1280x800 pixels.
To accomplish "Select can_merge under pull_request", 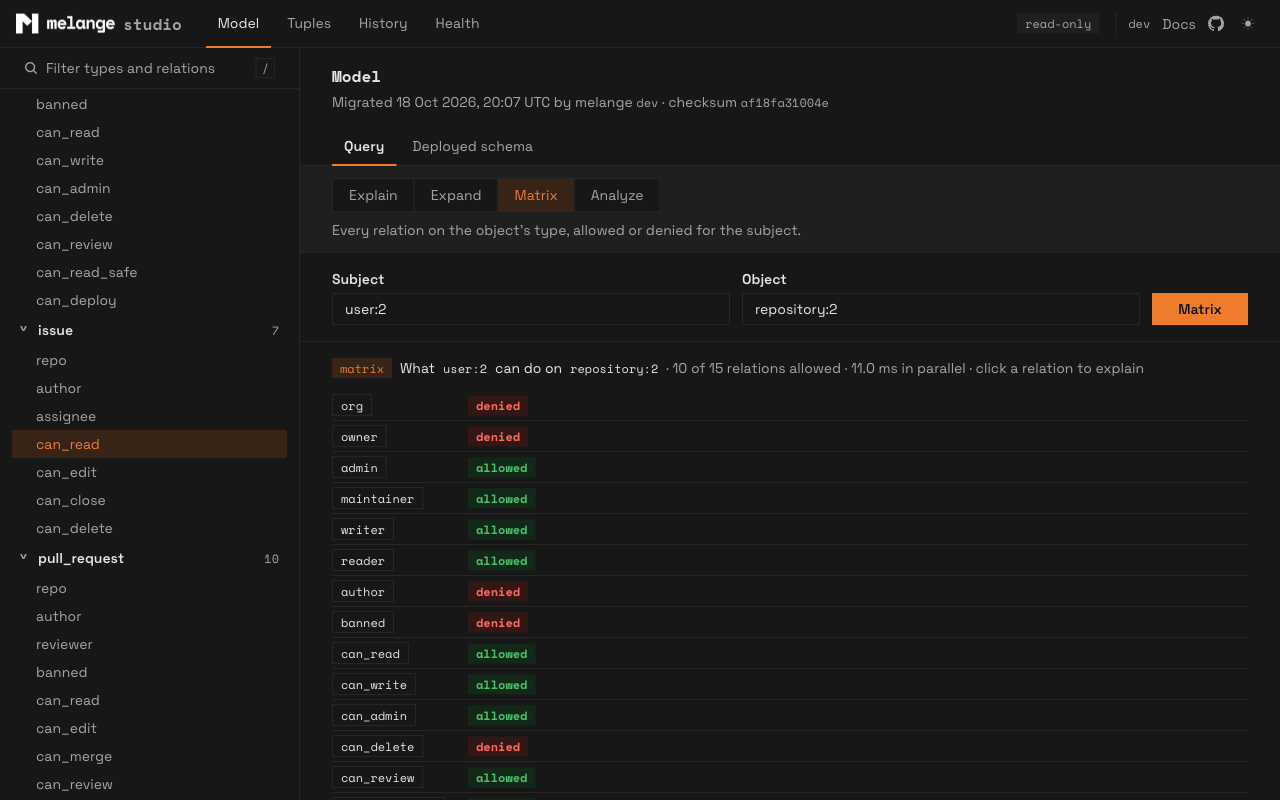I will 149,756.
